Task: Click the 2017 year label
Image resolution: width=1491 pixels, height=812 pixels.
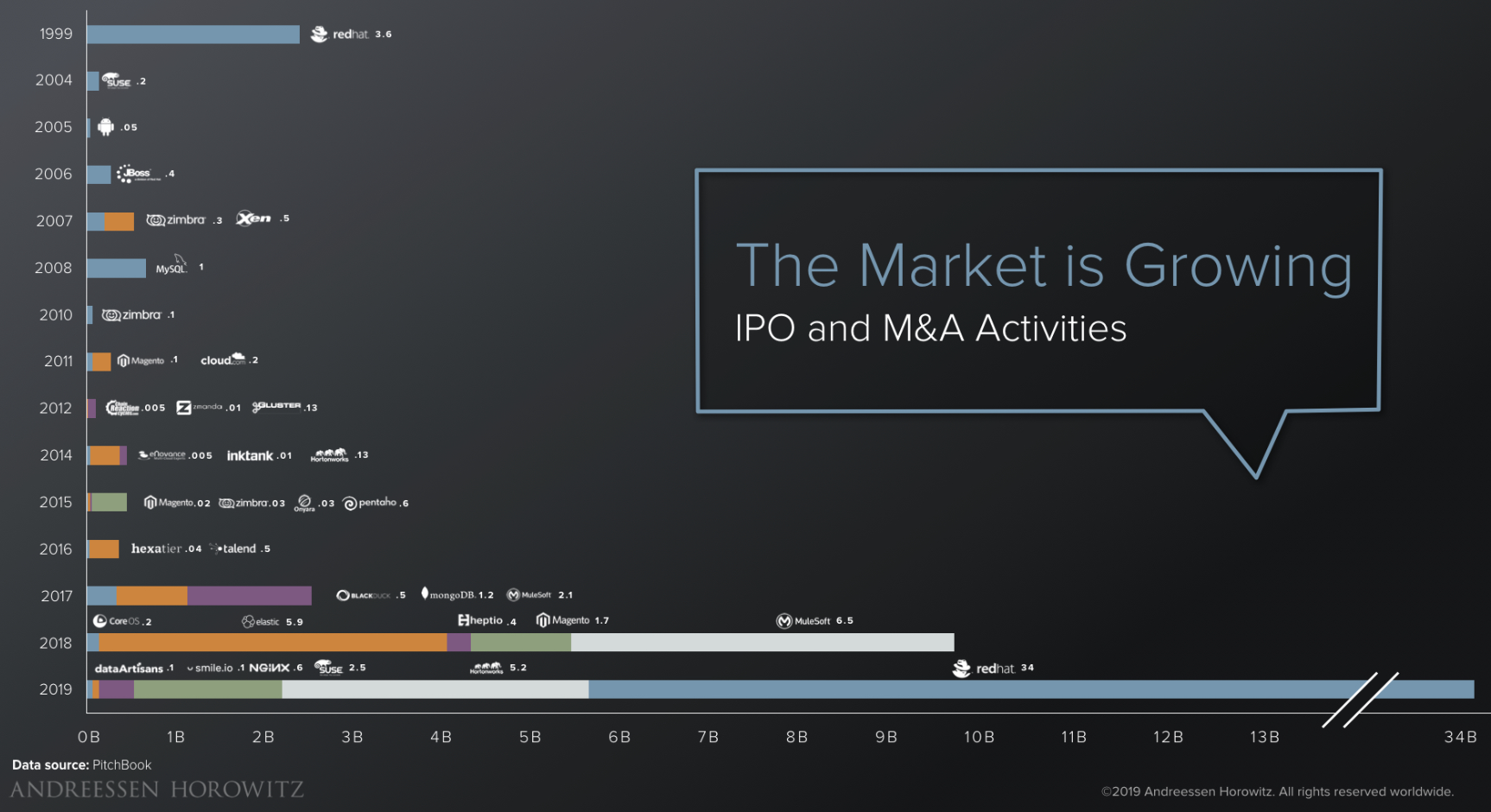Action: pos(56,596)
